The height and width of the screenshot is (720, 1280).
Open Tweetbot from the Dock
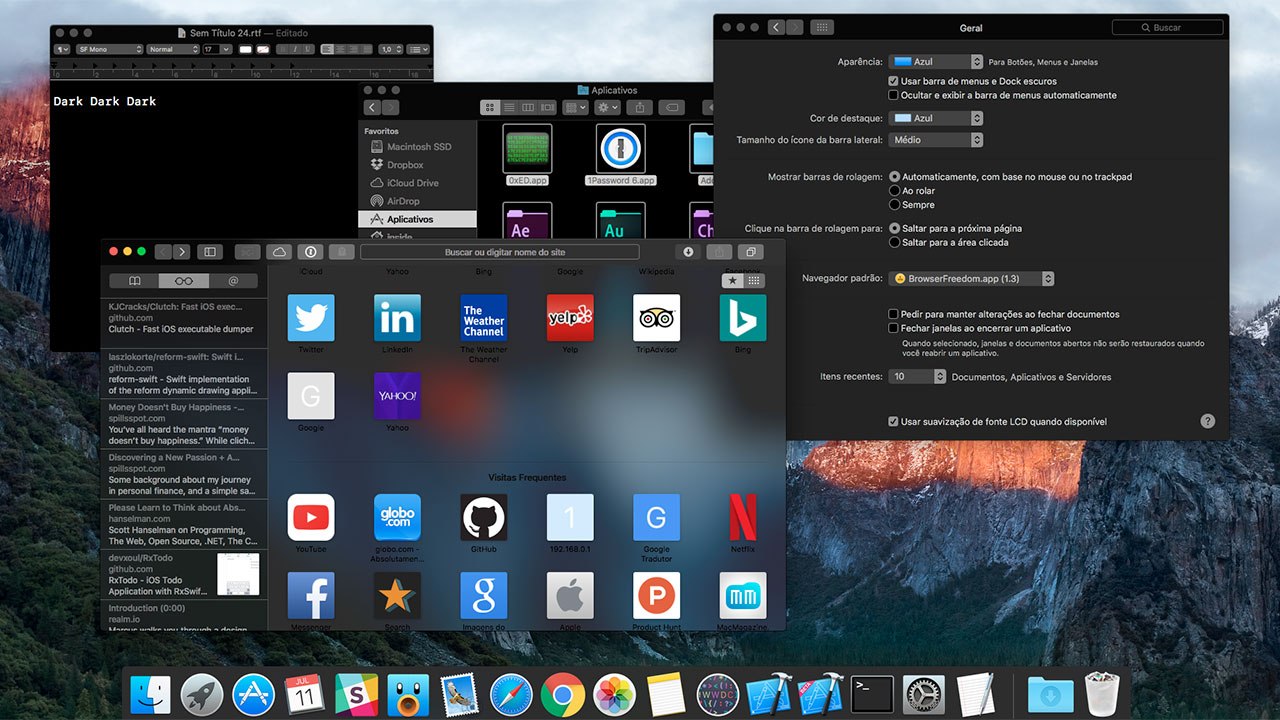pyautogui.click(x=408, y=694)
